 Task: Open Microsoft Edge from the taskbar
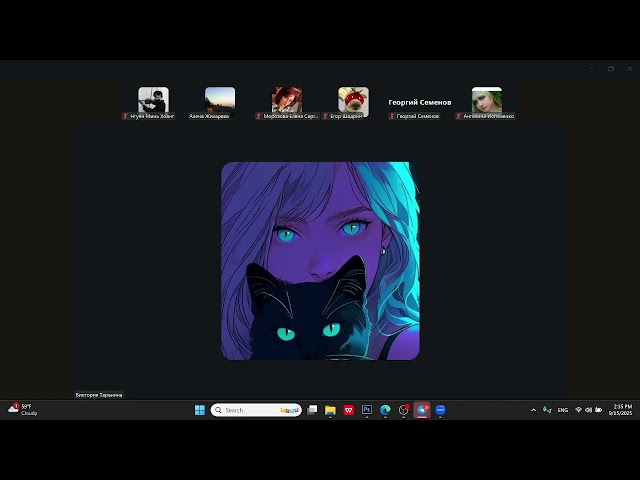385,410
